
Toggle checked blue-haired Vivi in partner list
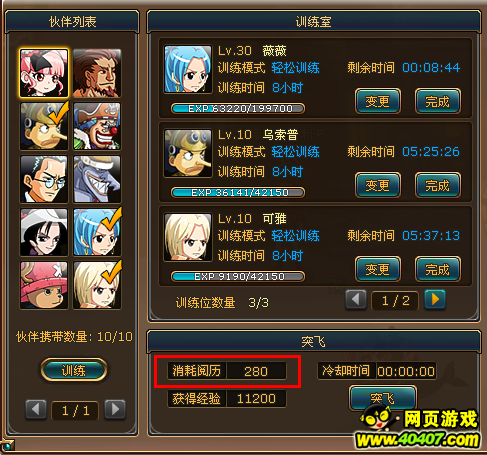tap(97, 232)
